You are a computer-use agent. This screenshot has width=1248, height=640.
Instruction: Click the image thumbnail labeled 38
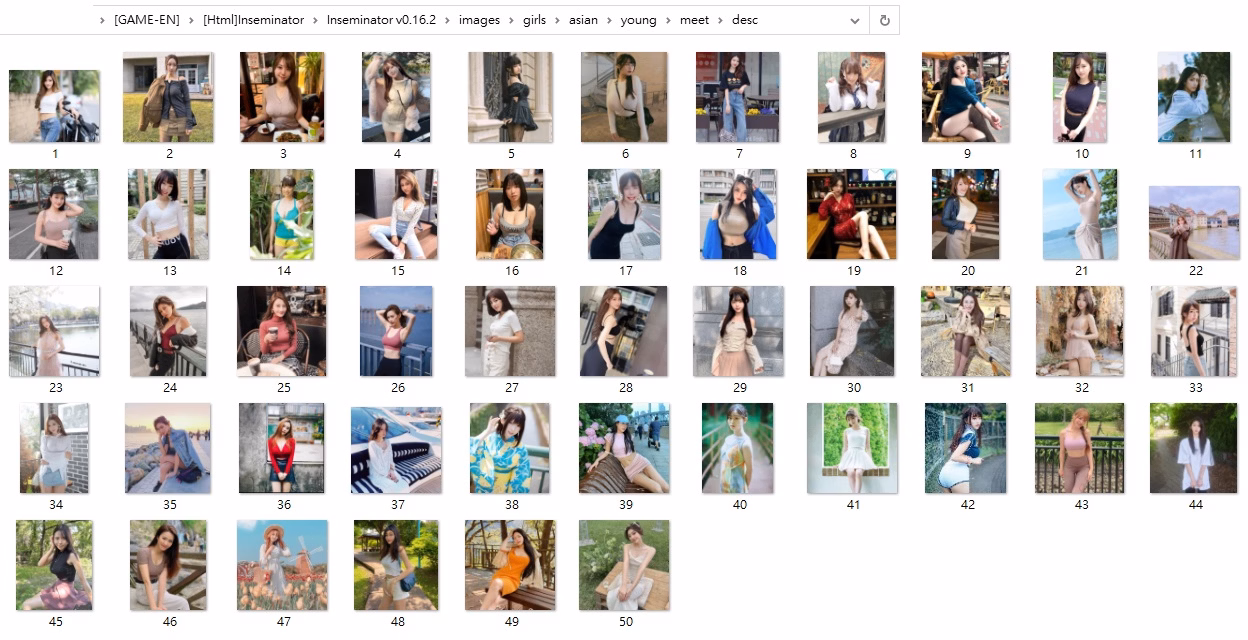[x=510, y=448]
